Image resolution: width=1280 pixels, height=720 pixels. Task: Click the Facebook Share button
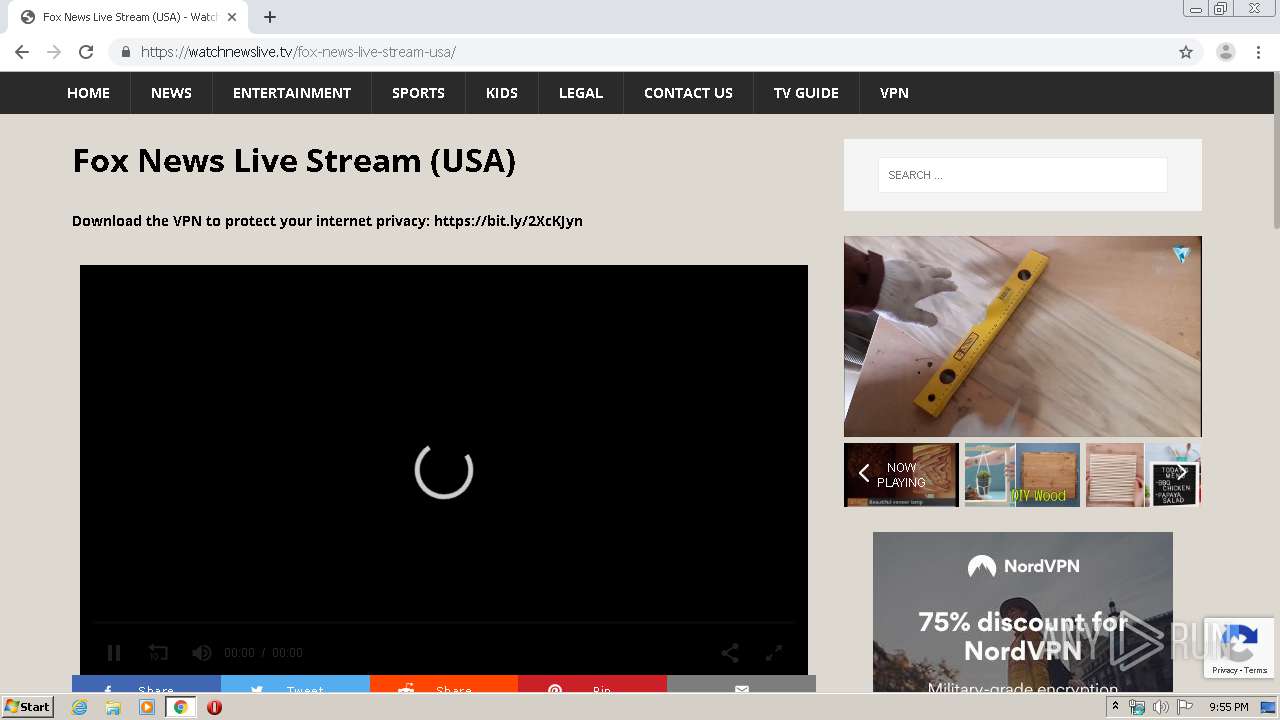coord(146,684)
